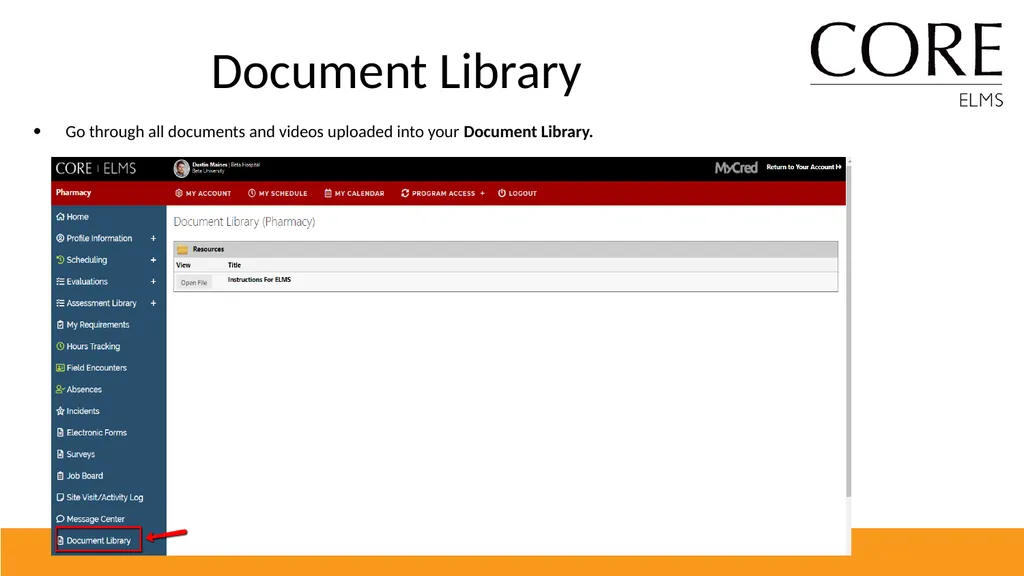
Task: Click the Message Center speech bubble icon
Action: point(60,519)
